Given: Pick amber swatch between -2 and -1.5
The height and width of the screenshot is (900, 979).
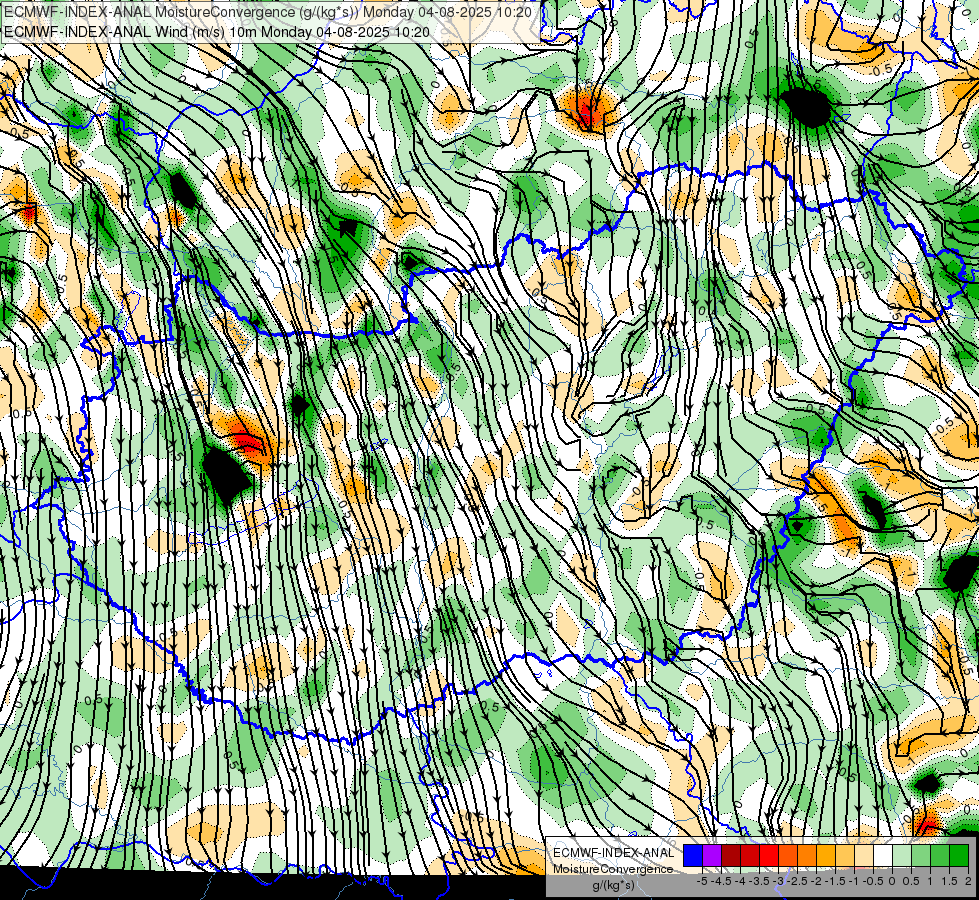Looking at the screenshot, I should (826, 855).
